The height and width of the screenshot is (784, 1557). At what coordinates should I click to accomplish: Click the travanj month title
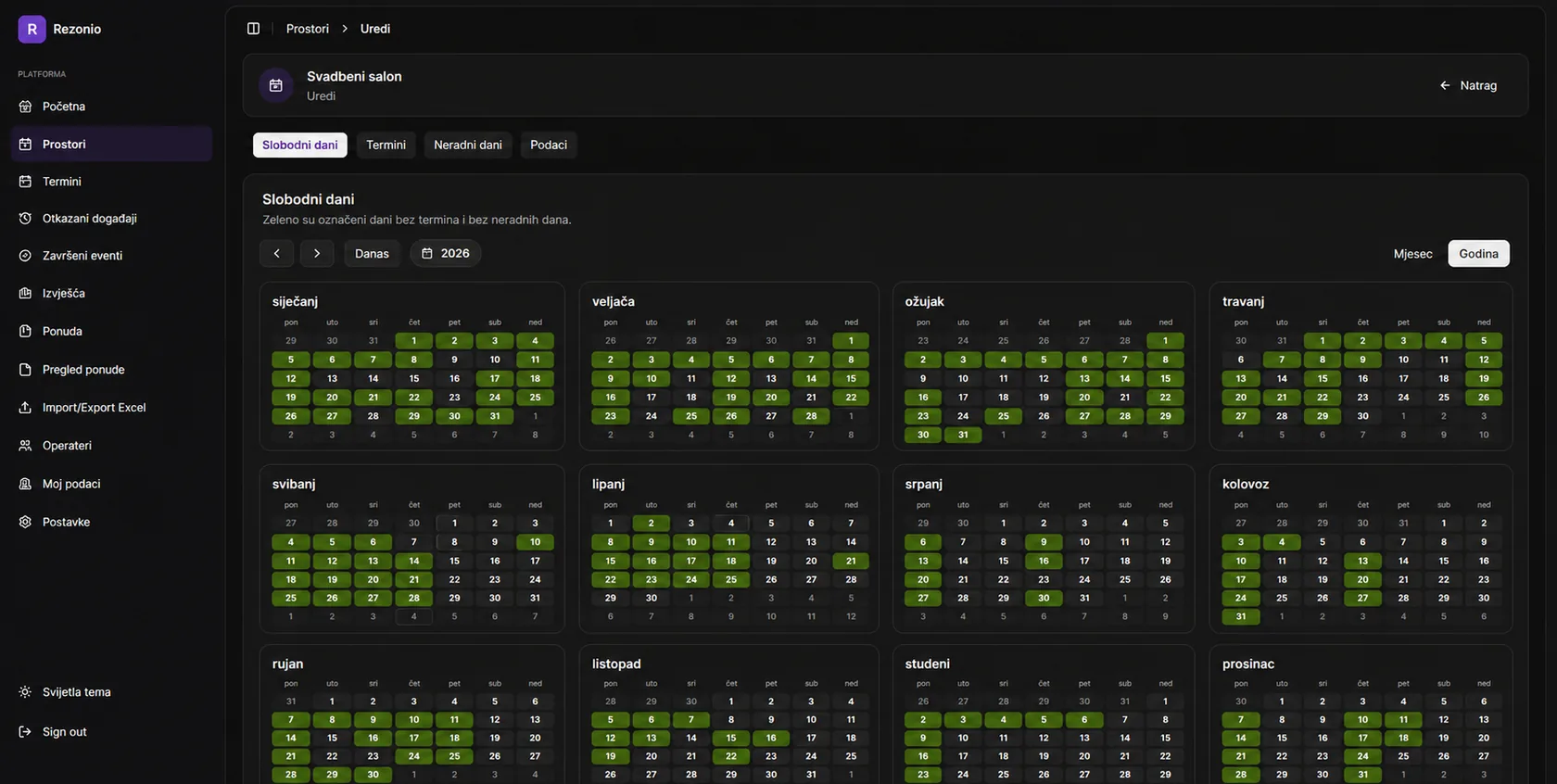1244,302
